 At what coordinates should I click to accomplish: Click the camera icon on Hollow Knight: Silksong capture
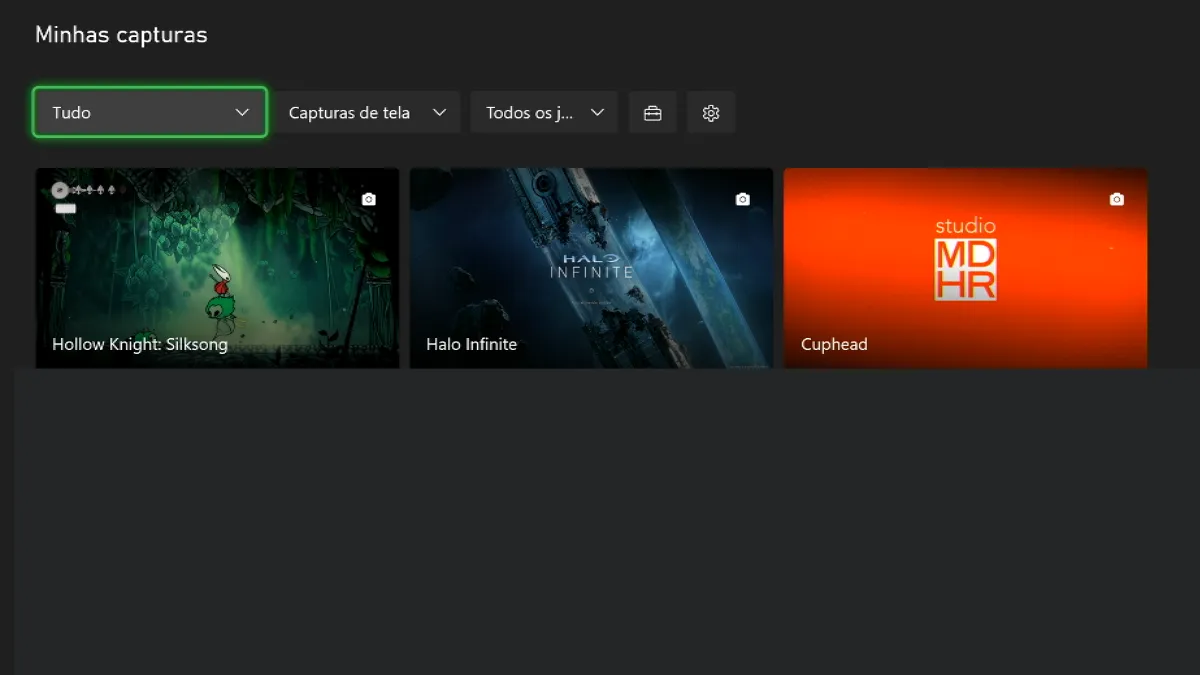(x=369, y=199)
